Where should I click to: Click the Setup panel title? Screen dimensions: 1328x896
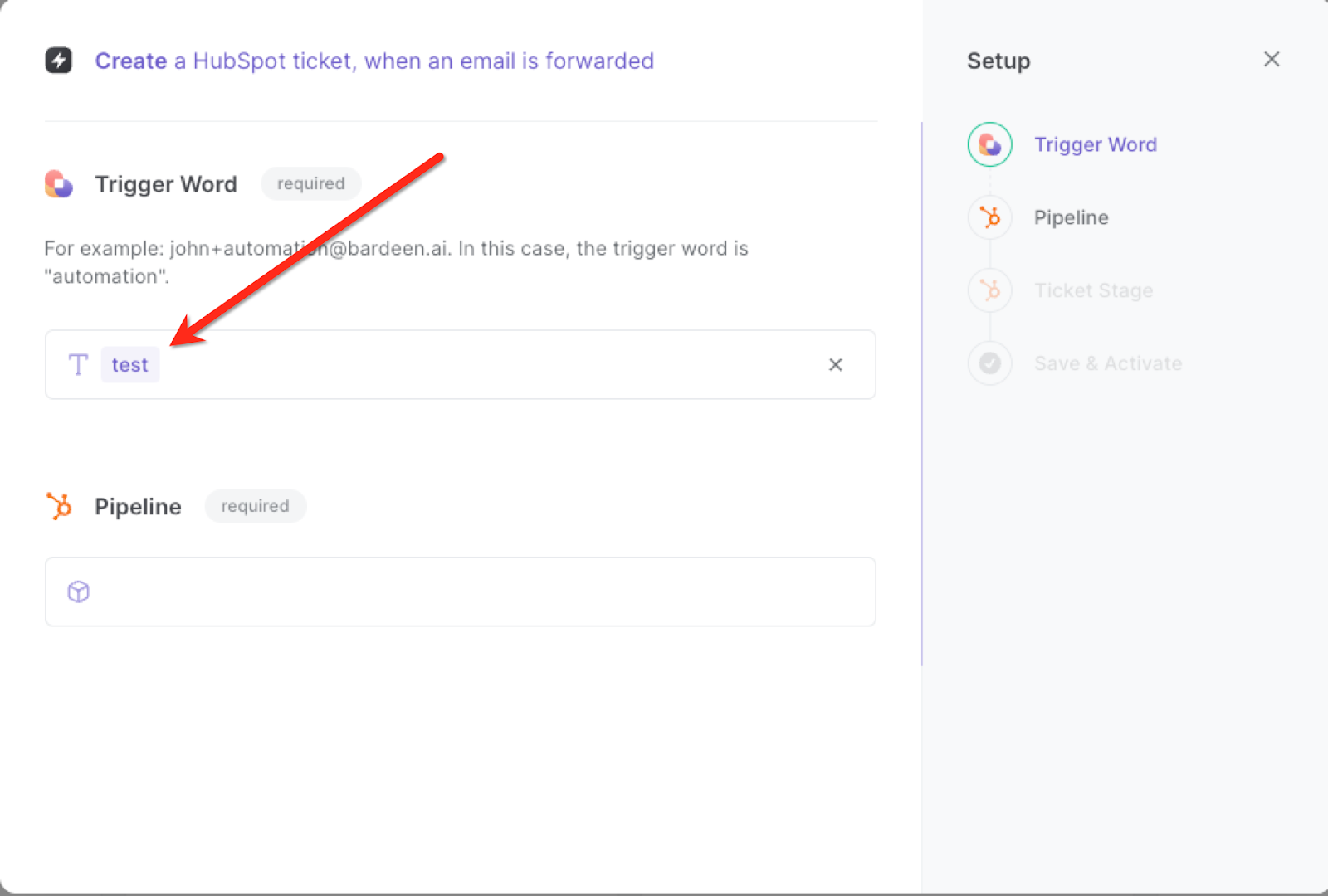click(998, 61)
